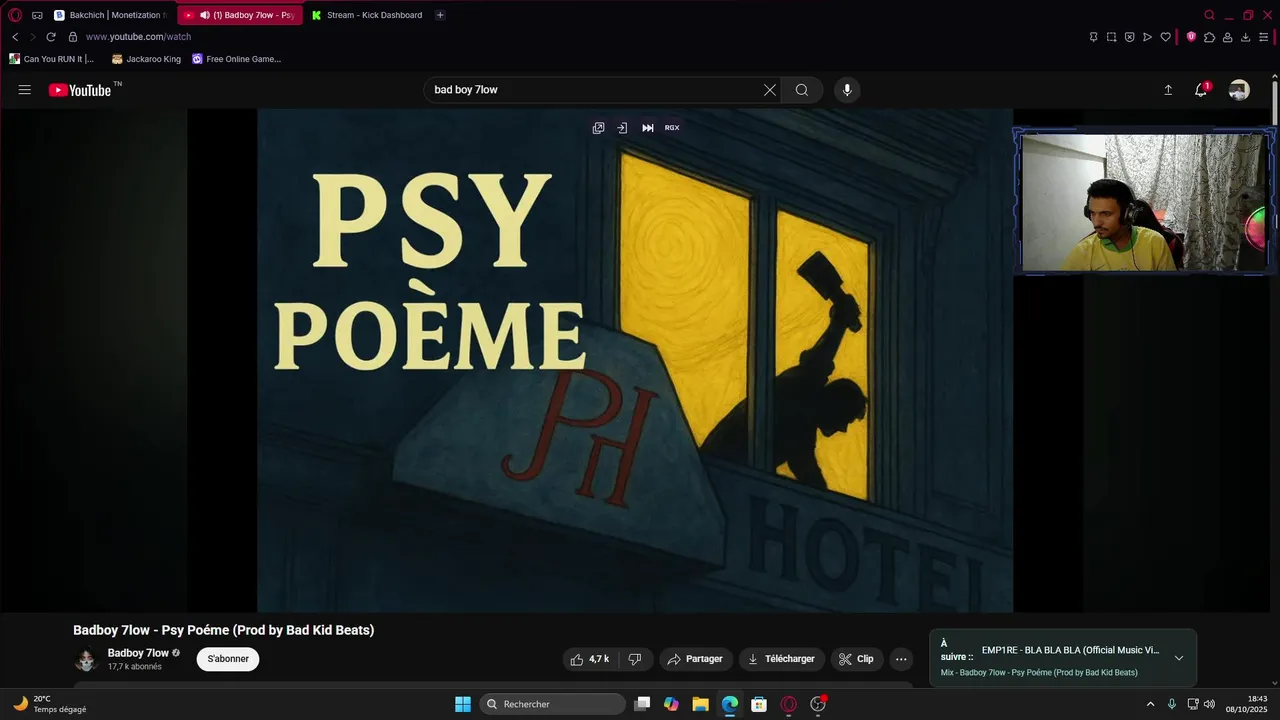Open the volume speaker tray icon
Screen dimensions: 1280x720
pos(1209,704)
